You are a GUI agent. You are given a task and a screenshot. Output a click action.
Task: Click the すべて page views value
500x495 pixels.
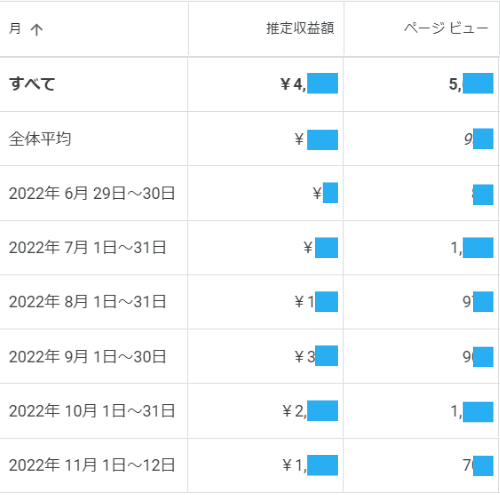[x=471, y=84]
